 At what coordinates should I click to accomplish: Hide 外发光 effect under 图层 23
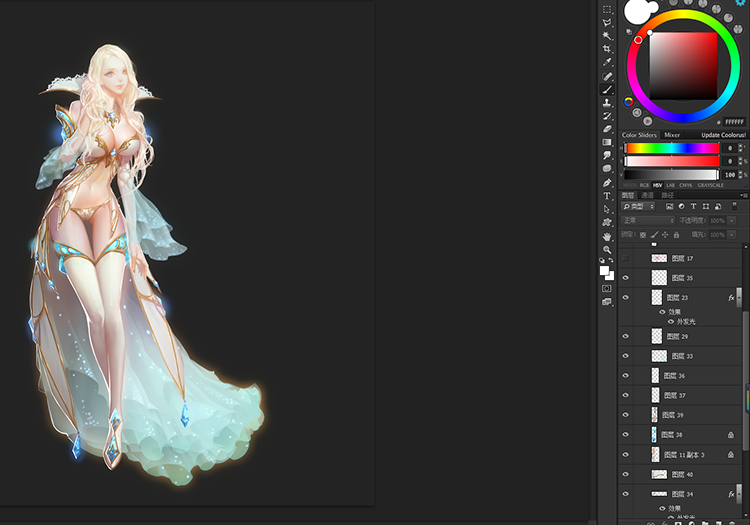click(x=671, y=322)
